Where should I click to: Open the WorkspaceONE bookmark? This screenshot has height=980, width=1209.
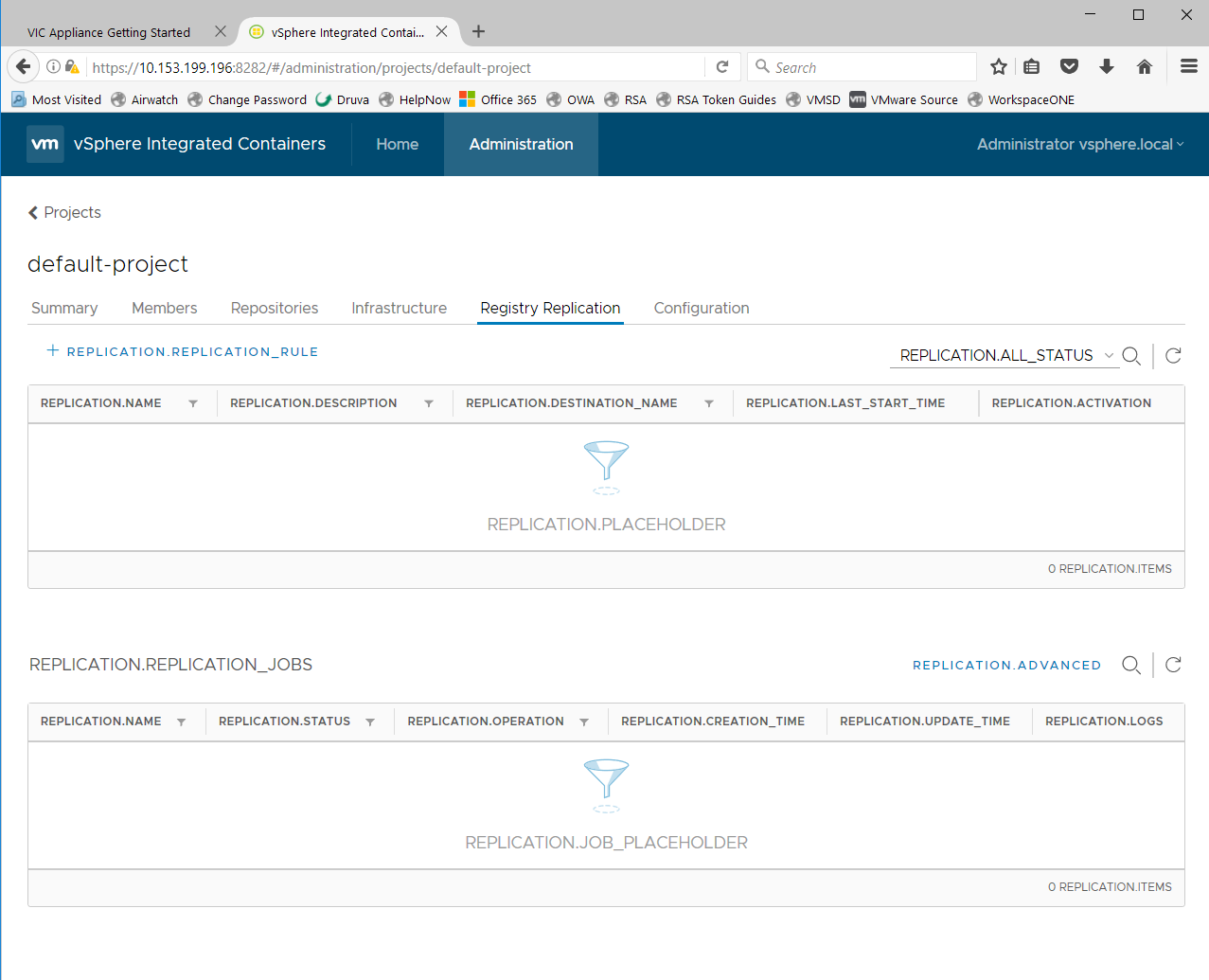tap(1022, 99)
